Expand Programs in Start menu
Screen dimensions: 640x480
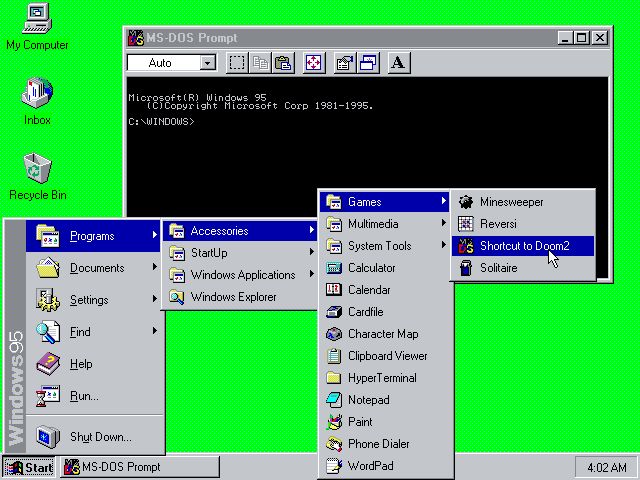(x=93, y=236)
